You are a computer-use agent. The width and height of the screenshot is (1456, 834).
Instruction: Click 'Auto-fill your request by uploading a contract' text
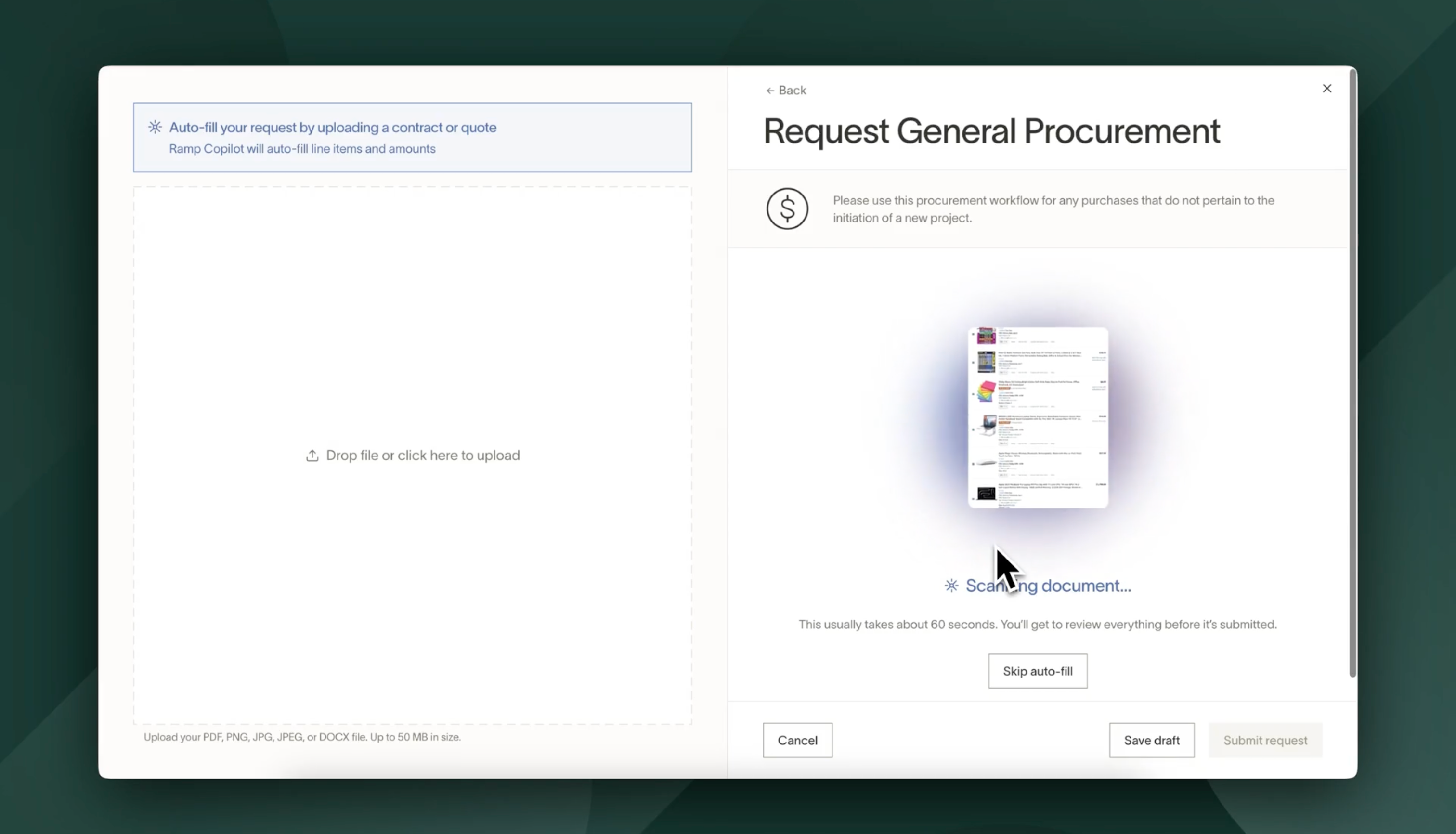pos(333,127)
